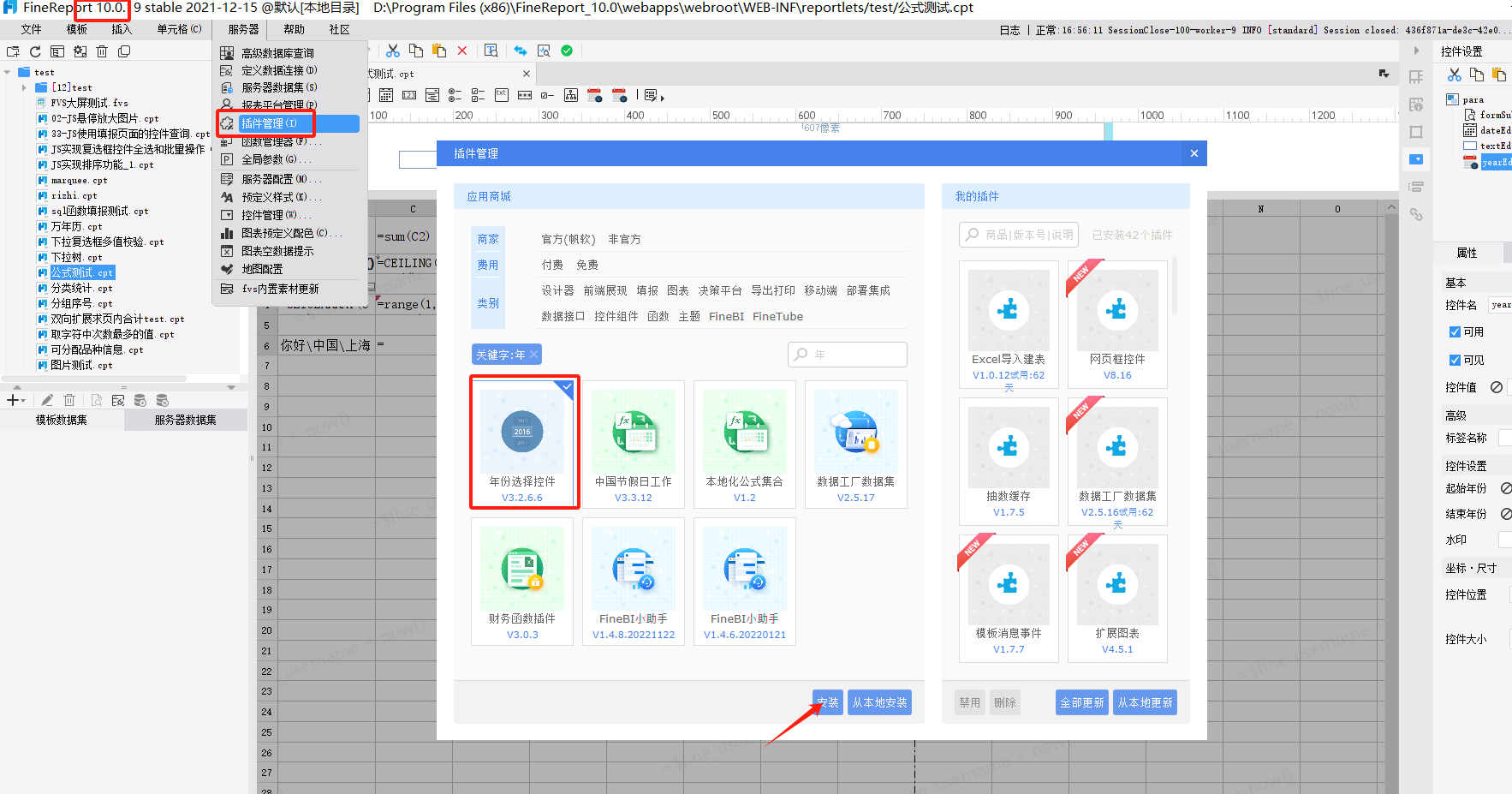
Task: Select 扩展图表 plugin in my plugins
Action: (1117, 599)
